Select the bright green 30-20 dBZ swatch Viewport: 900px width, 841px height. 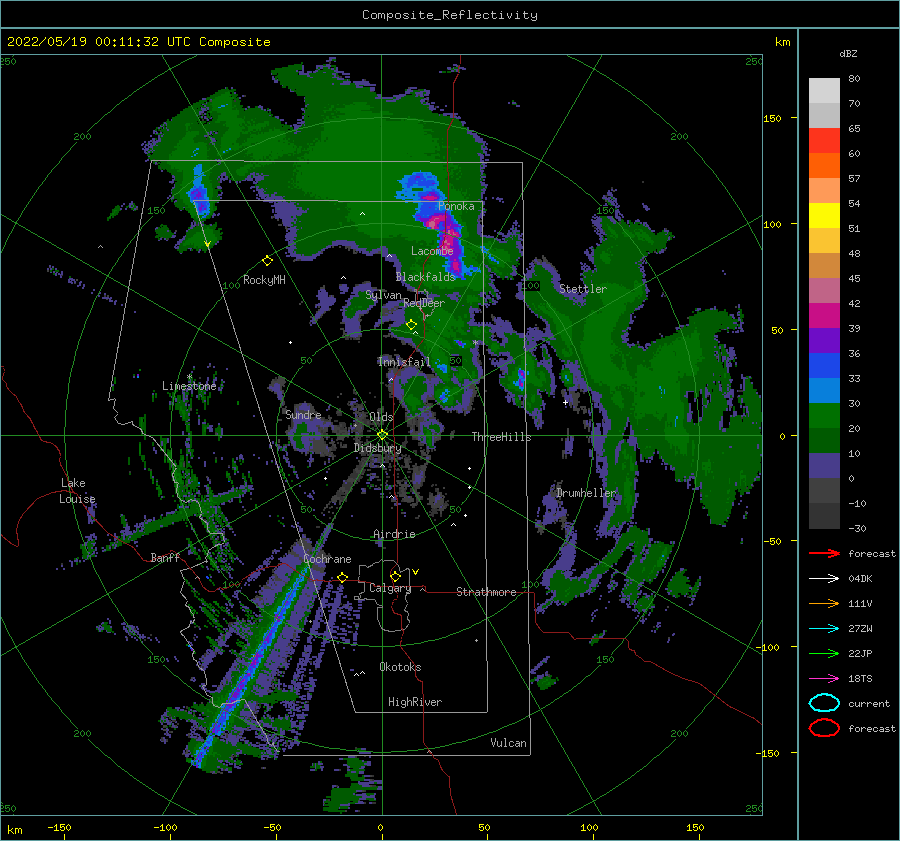[824, 416]
